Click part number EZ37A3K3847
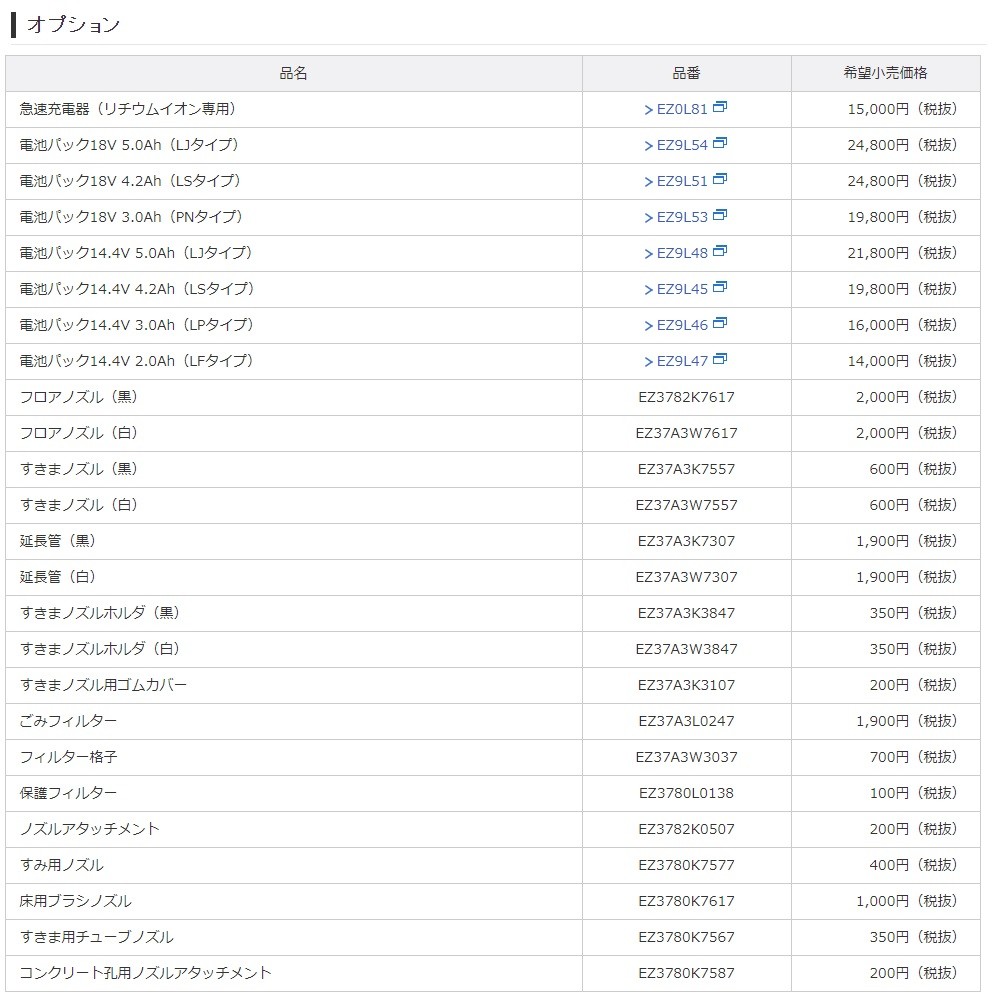 [x=686, y=613]
